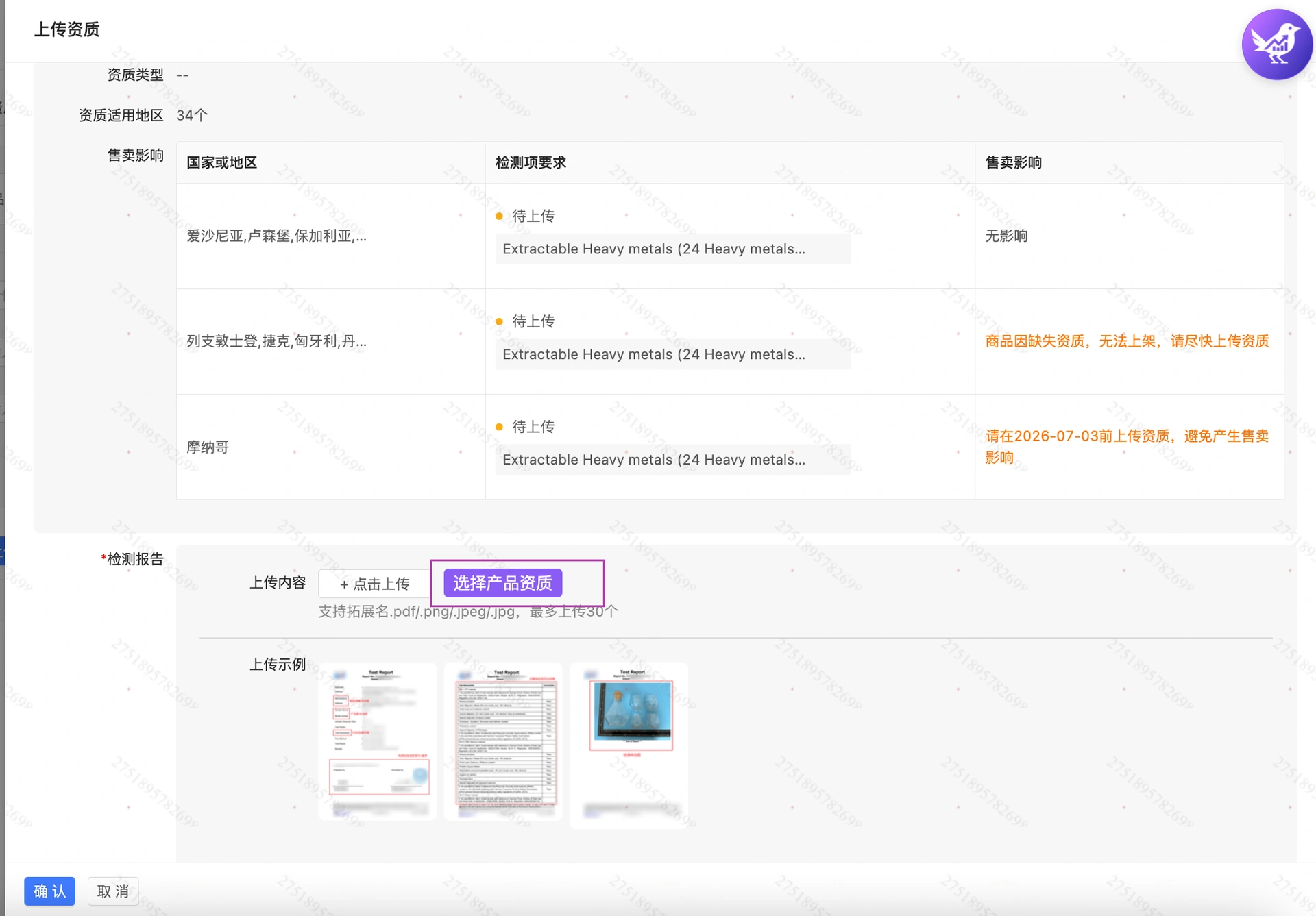
Task: Click the 34个 applicable regions value
Action: pyautogui.click(x=192, y=116)
